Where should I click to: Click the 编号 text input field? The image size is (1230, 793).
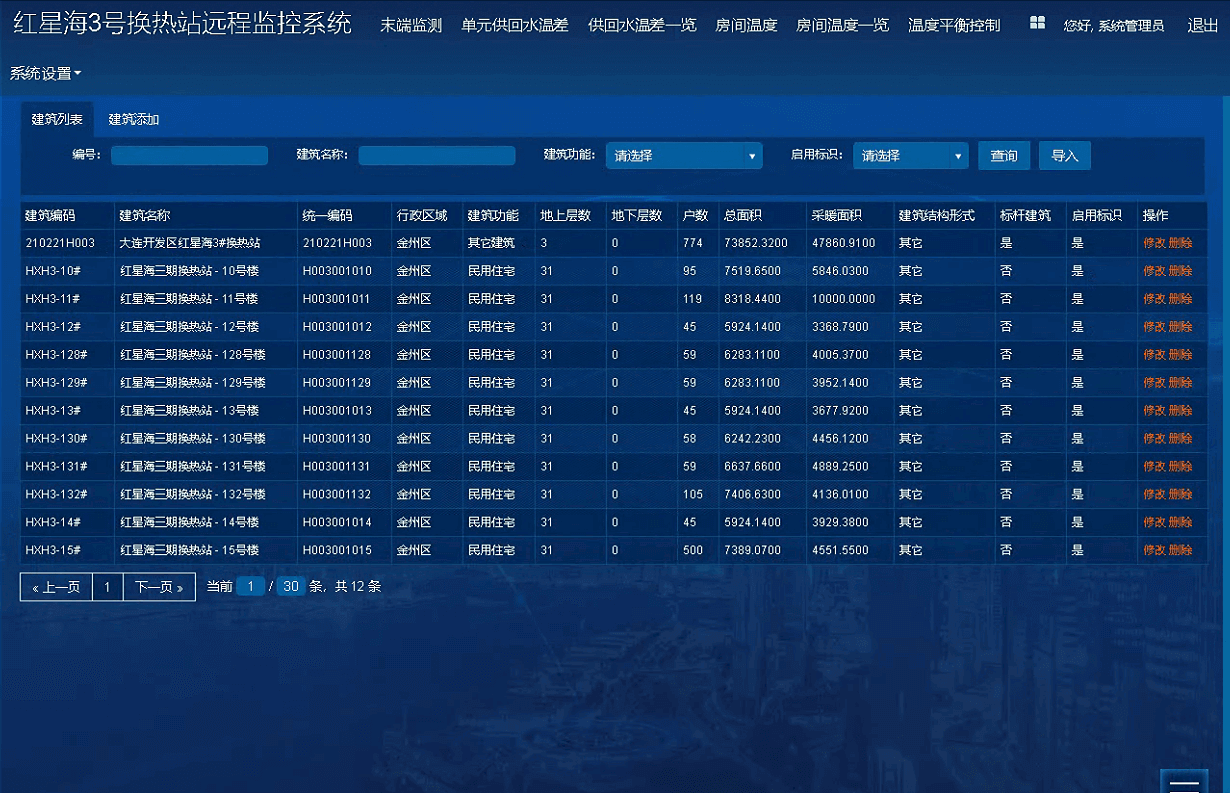pyautogui.click(x=189, y=156)
